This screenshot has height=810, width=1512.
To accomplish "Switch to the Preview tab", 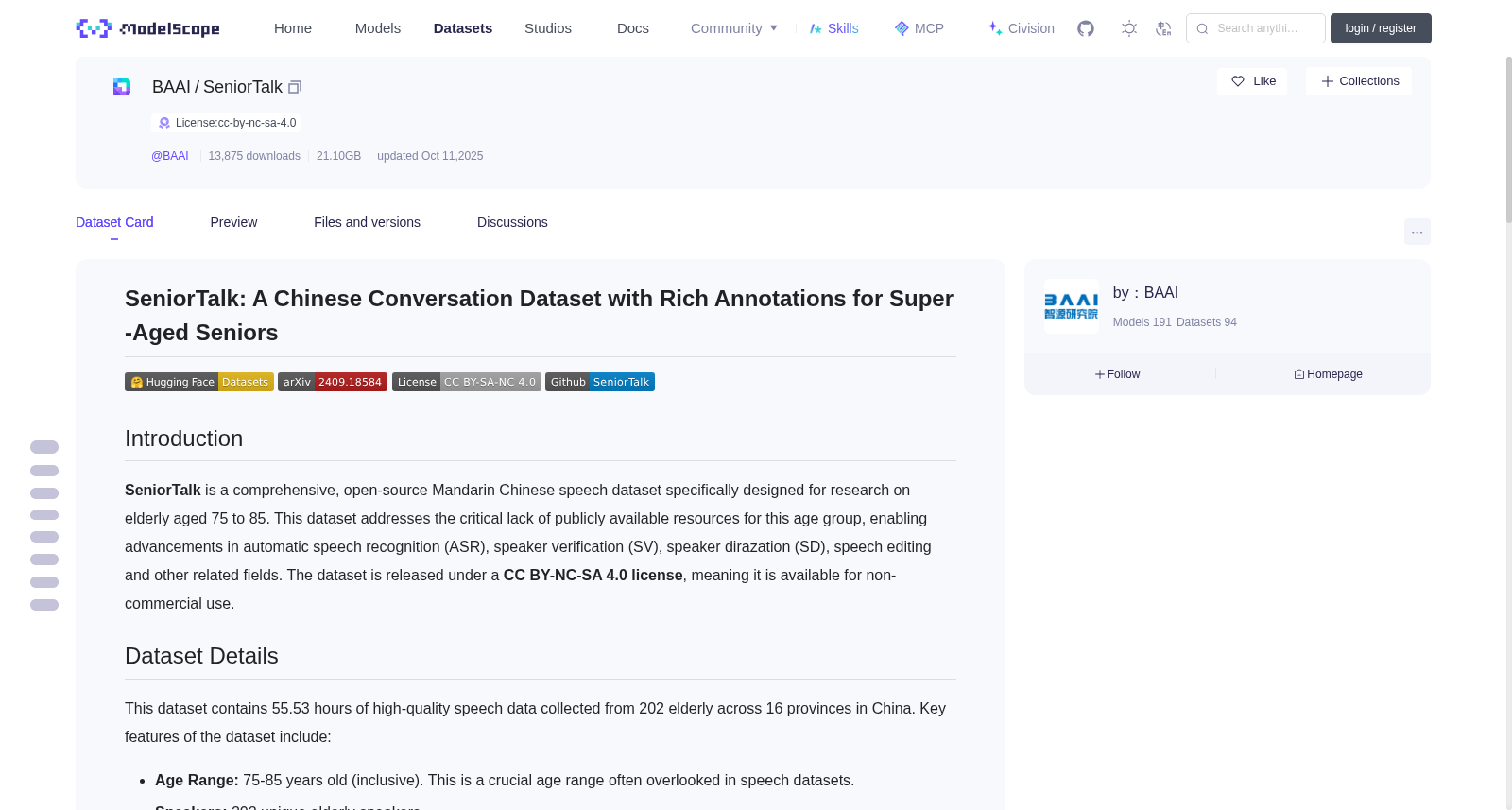I will pyautogui.click(x=233, y=222).
